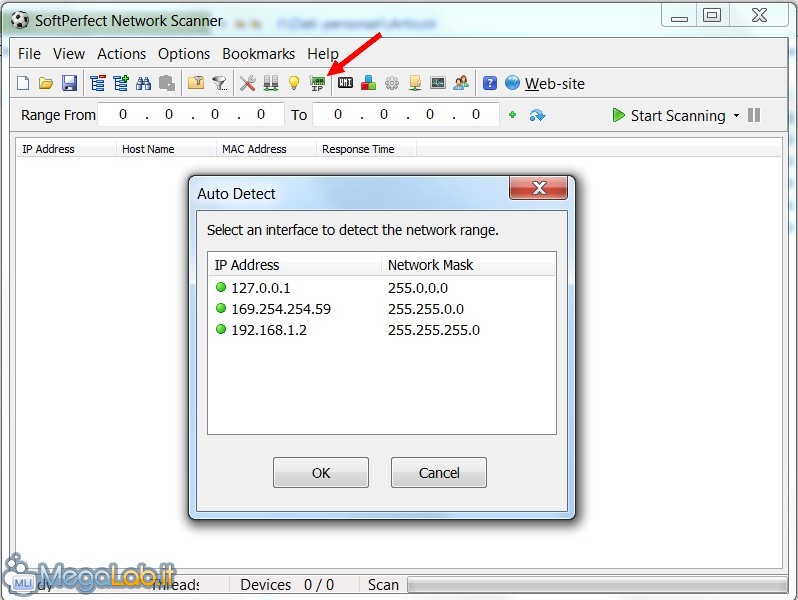This screenshot has width=798, height=600.
Task: Click network mask 255.255.0.0 cell
Action: (426, 309)
